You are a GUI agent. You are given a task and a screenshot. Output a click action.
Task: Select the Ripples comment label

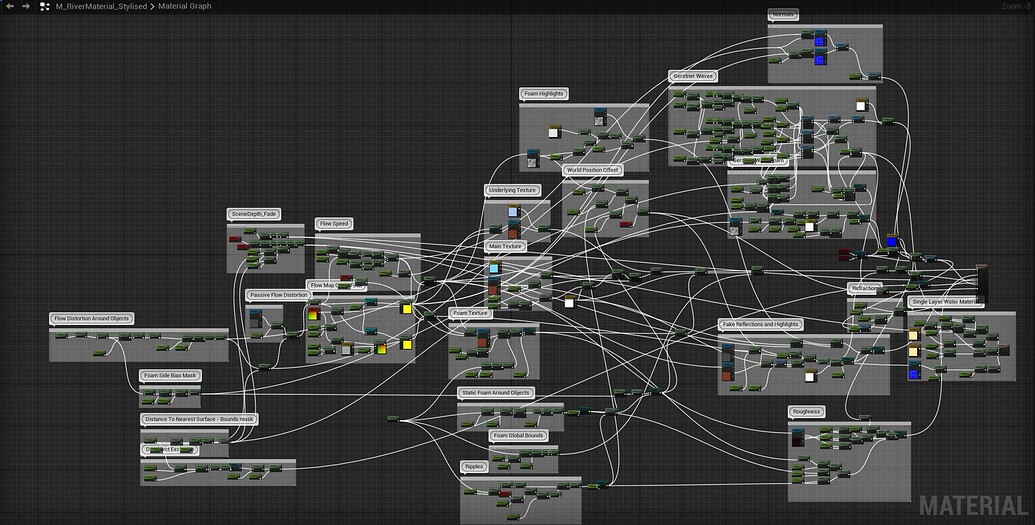pos(474,467)
